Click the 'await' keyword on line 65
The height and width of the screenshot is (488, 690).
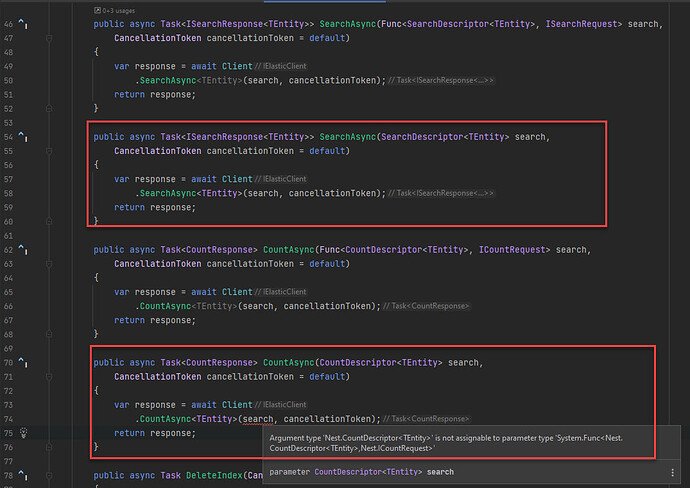pyautogui.click(x=204, y=292)
